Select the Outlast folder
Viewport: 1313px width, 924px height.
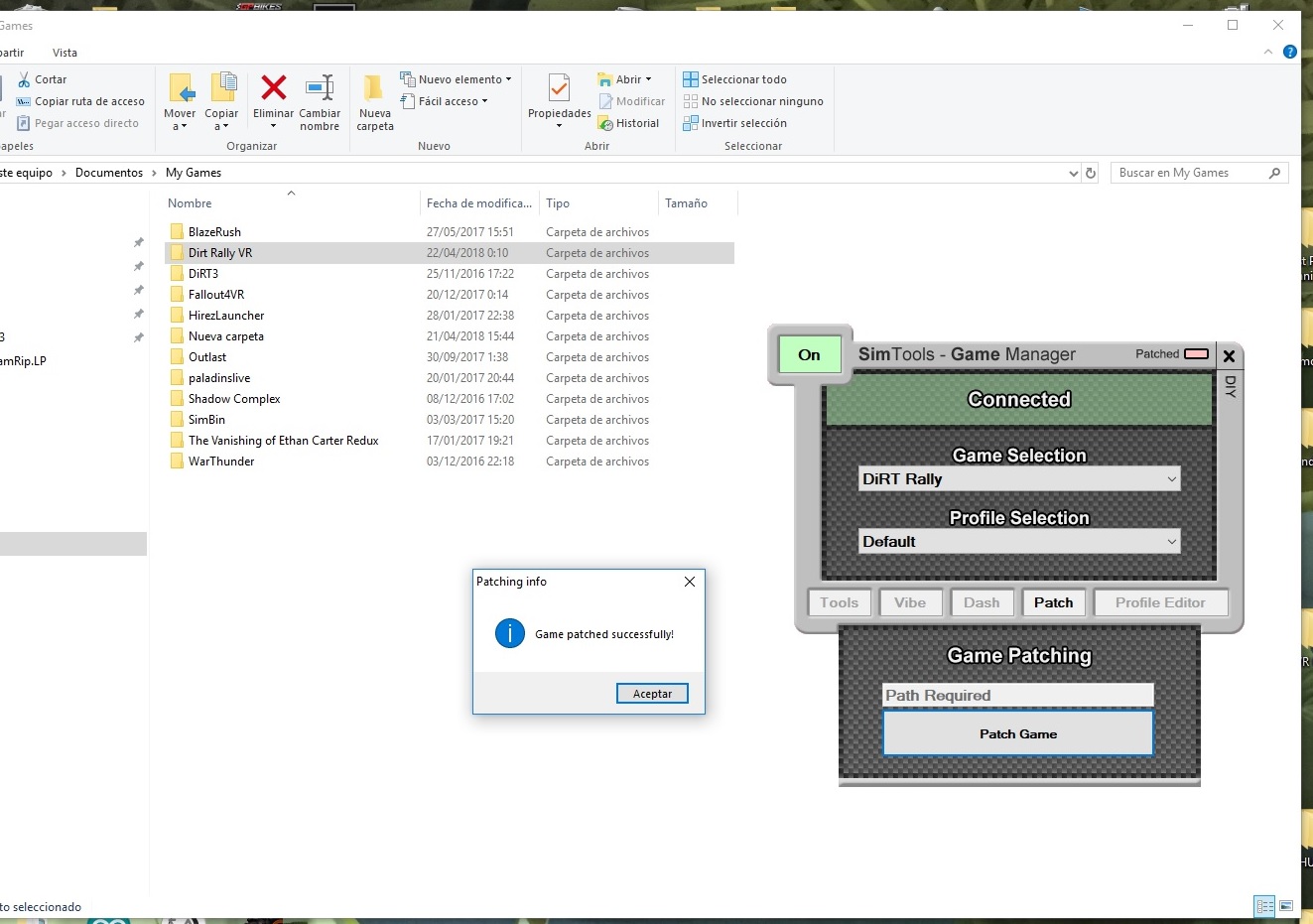point(207,357)
